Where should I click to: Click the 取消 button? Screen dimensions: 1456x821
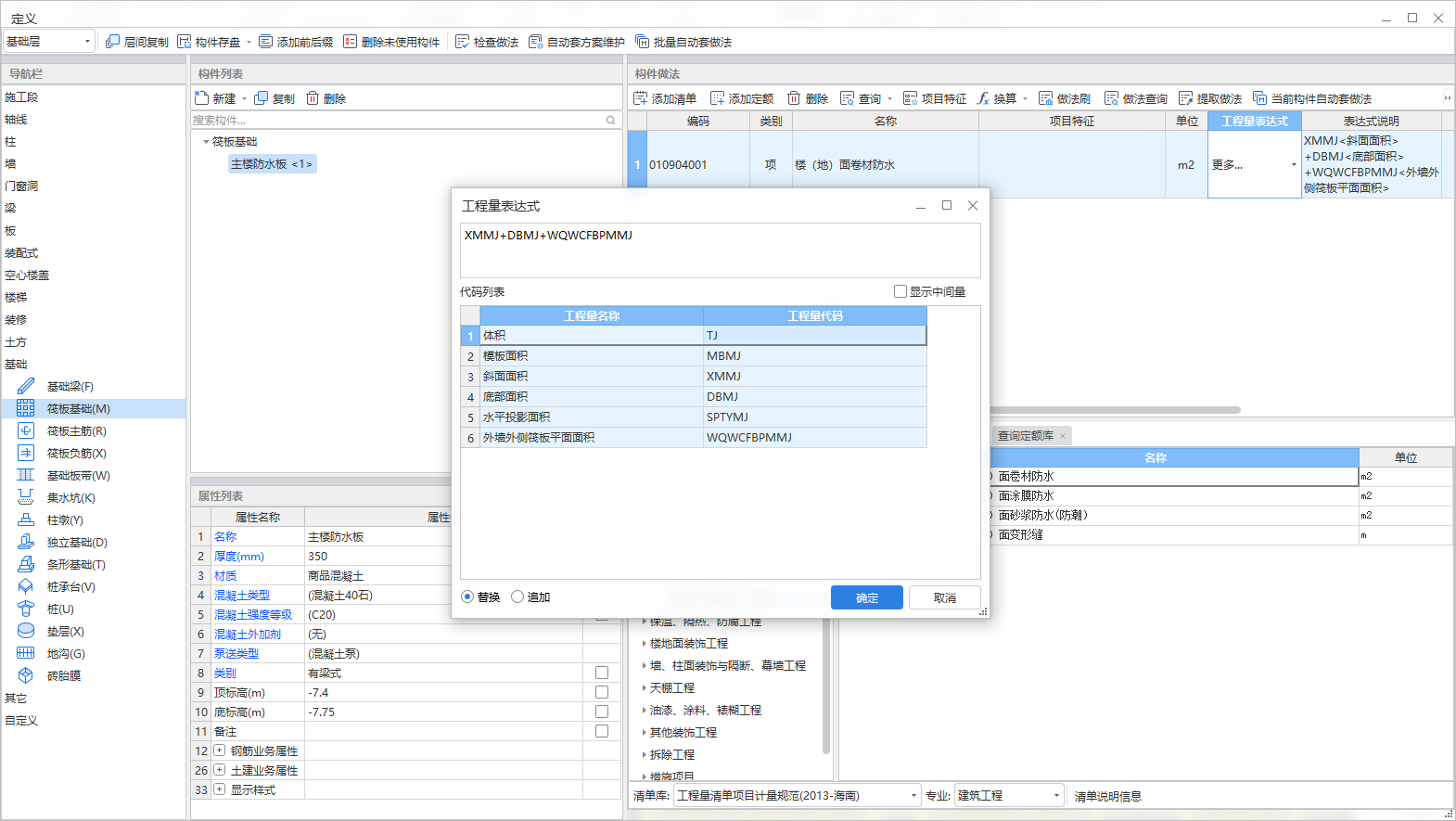[x=945, y=597]
